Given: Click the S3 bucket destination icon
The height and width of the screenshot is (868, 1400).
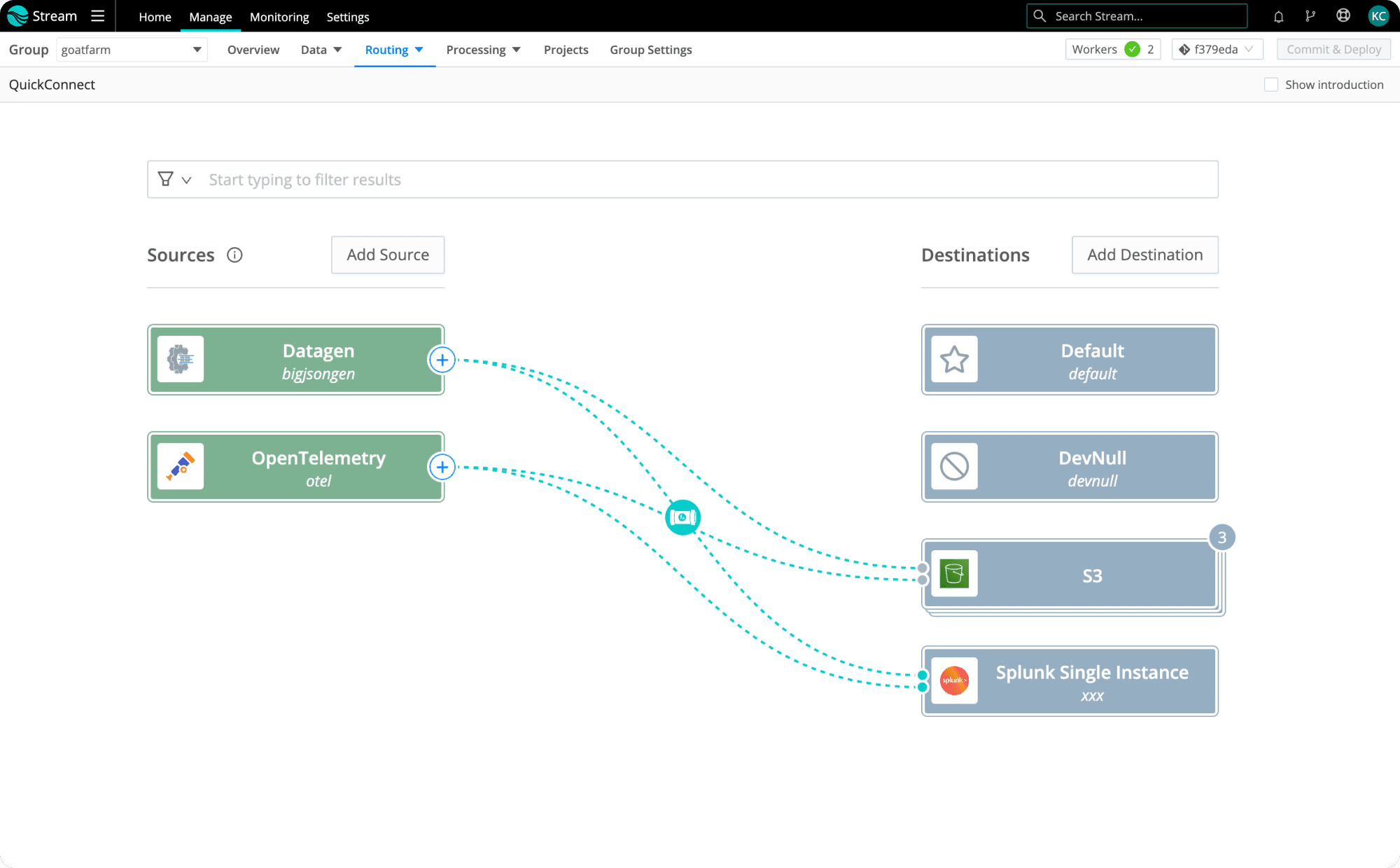Looking at the screenshot, I should (954, 574).
